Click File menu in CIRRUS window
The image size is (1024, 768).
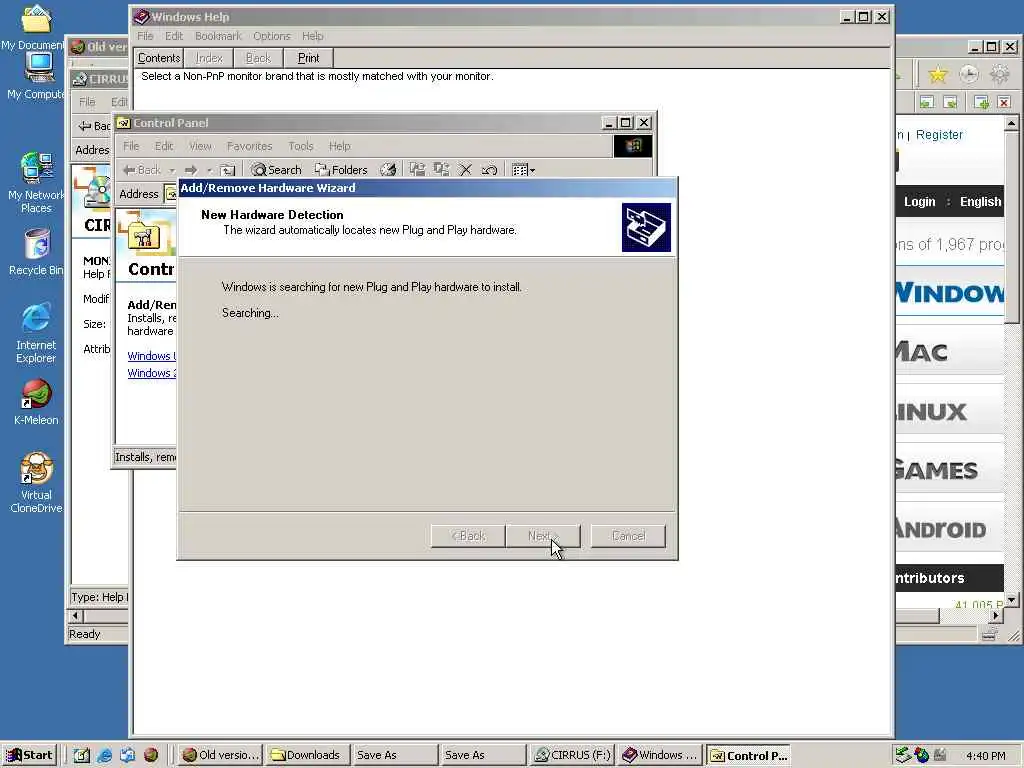click(x=87, y=102)
